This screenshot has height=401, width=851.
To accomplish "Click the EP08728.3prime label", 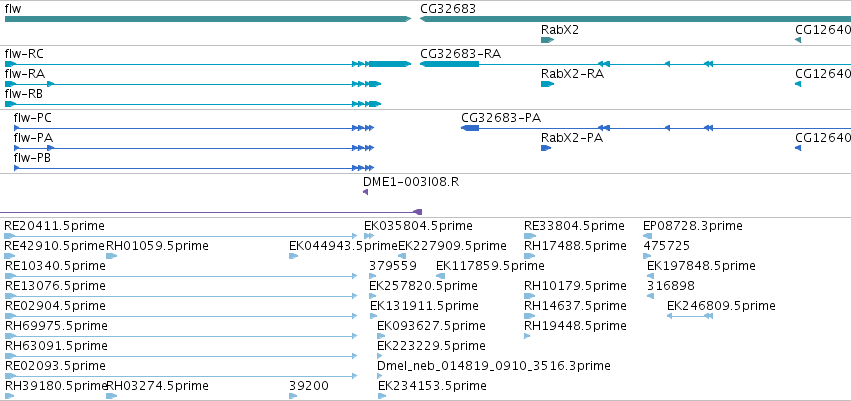I will click(693, 226).
